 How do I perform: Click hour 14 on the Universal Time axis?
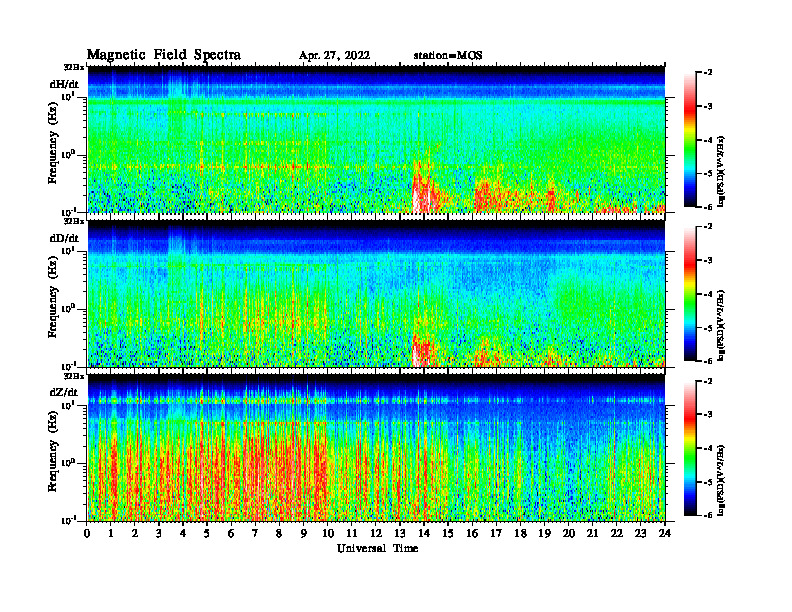[x=424, y=534]
